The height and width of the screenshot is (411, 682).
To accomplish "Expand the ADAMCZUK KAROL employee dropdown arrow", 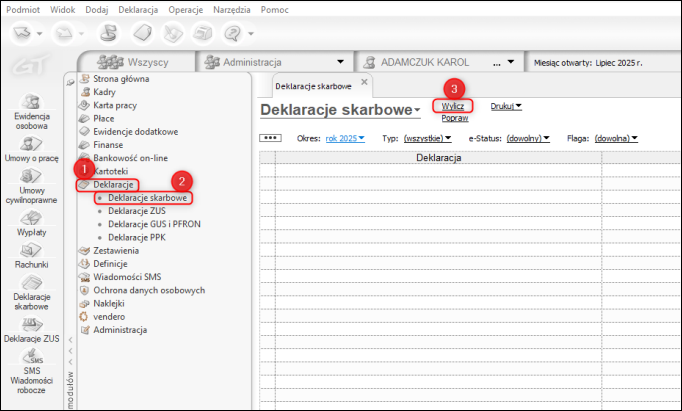I will point(511,62).
